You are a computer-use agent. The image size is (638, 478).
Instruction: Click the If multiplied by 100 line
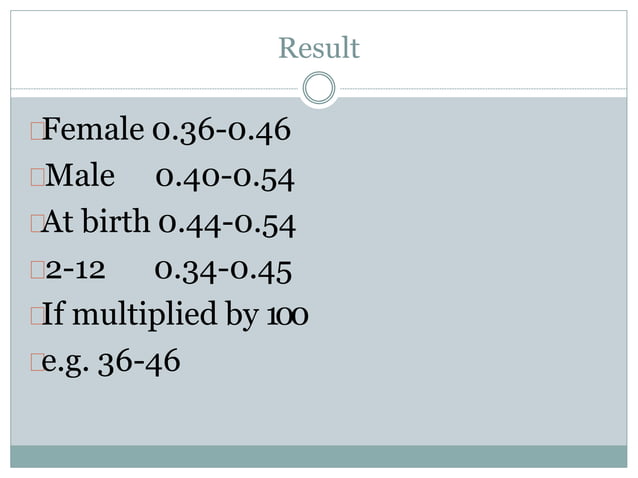click(x=175, y=315)
